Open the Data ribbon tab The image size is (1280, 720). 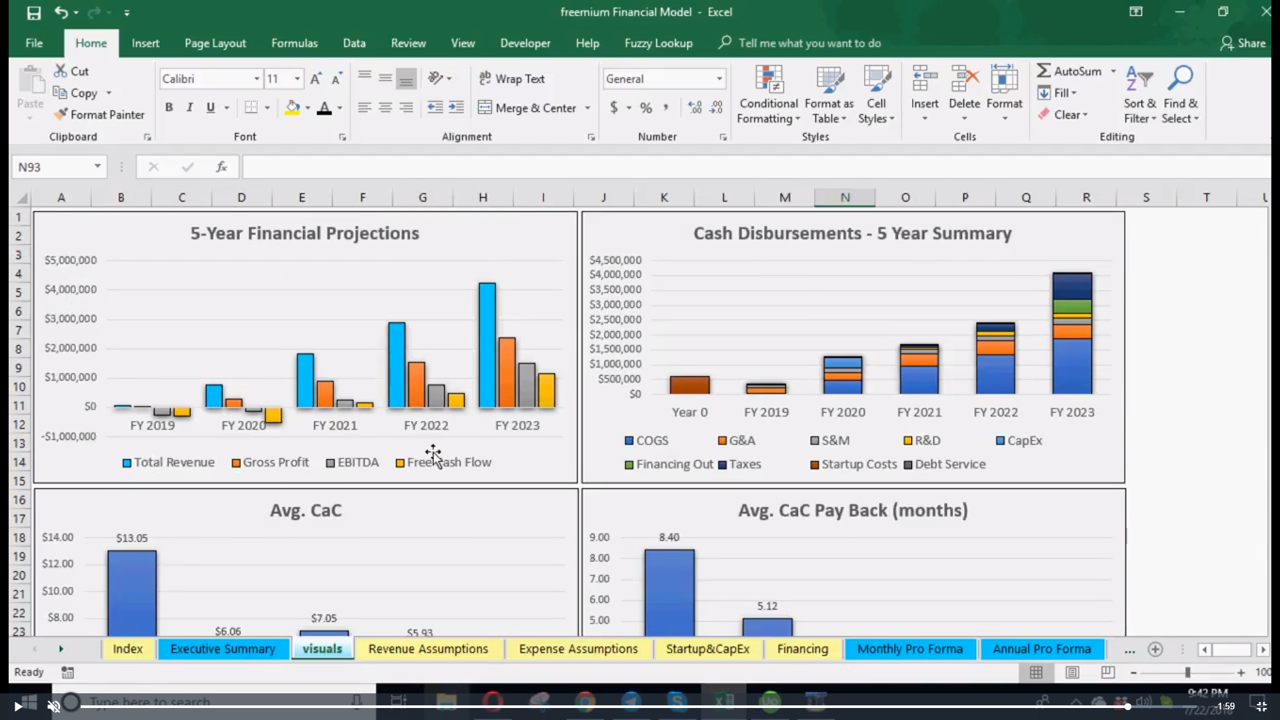click(x=354, y=43)
